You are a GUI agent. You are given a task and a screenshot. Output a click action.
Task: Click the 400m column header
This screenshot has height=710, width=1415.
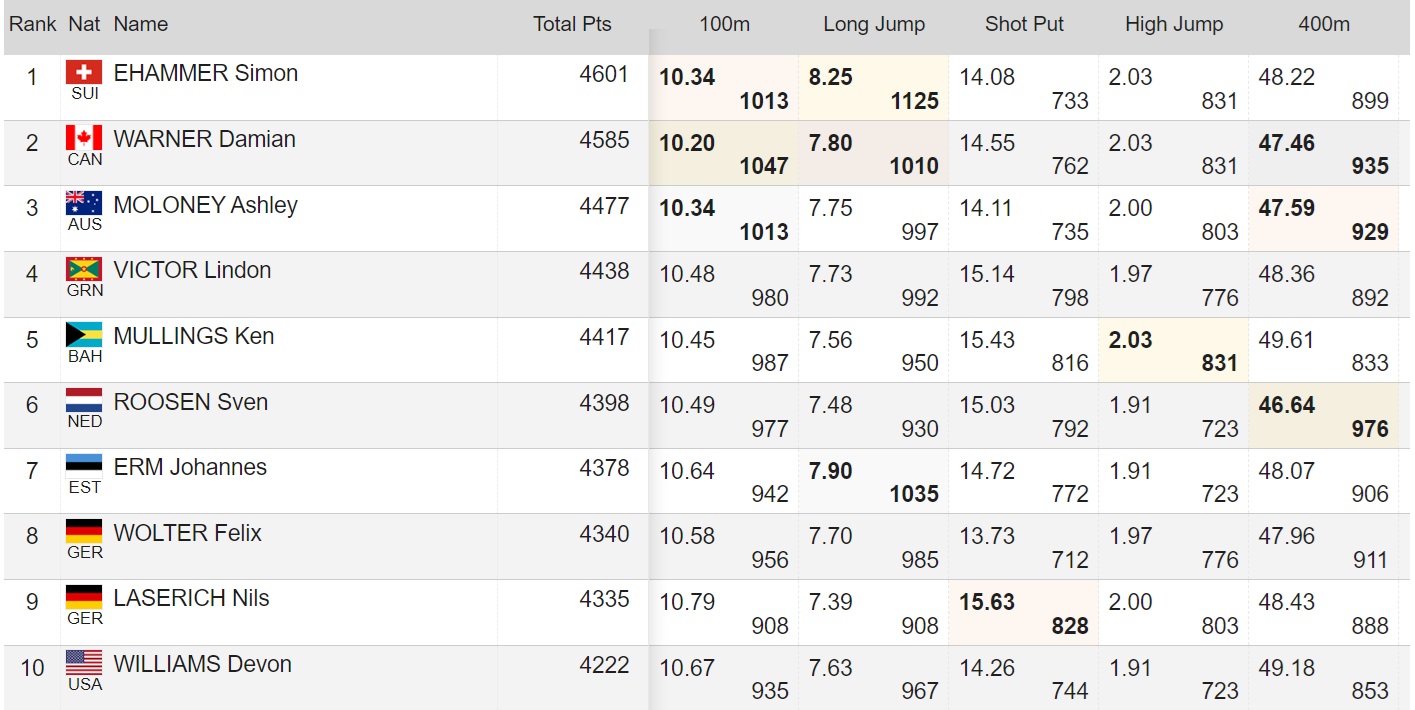coord(1324,24)
